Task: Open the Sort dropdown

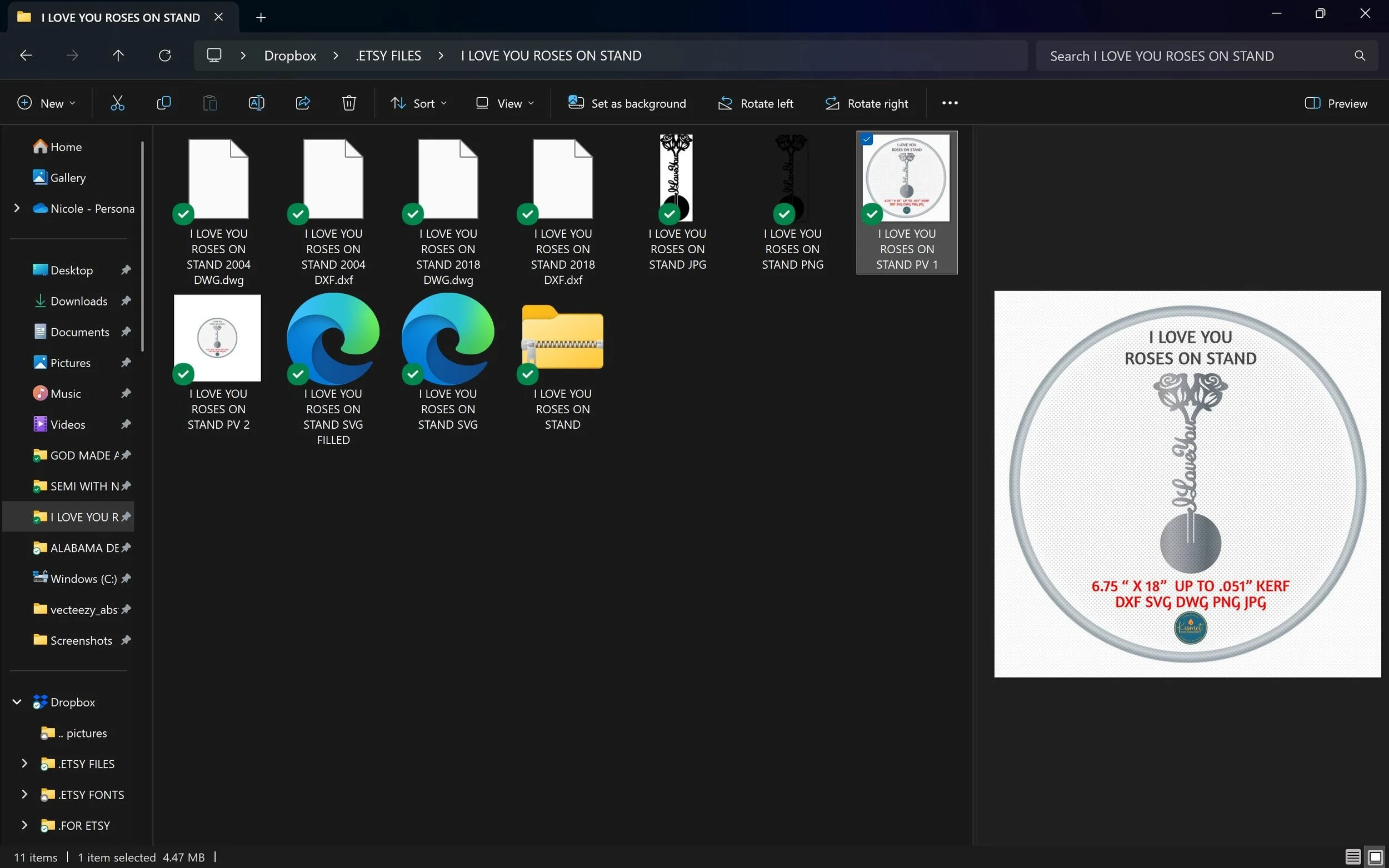Action: (x=418, y=103)
